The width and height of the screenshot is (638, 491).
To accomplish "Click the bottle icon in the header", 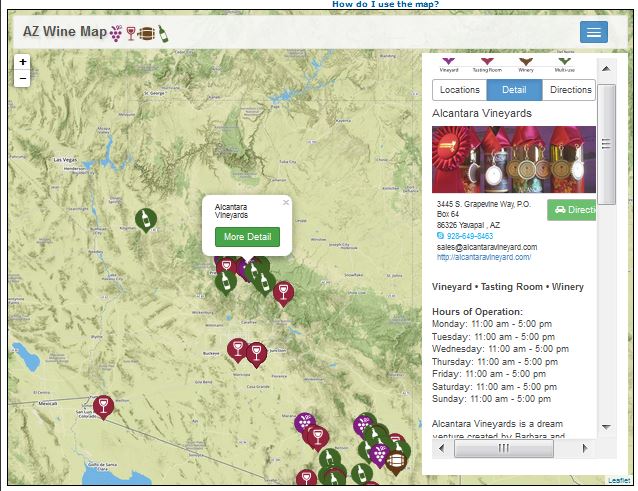I will tap(163, 33).
